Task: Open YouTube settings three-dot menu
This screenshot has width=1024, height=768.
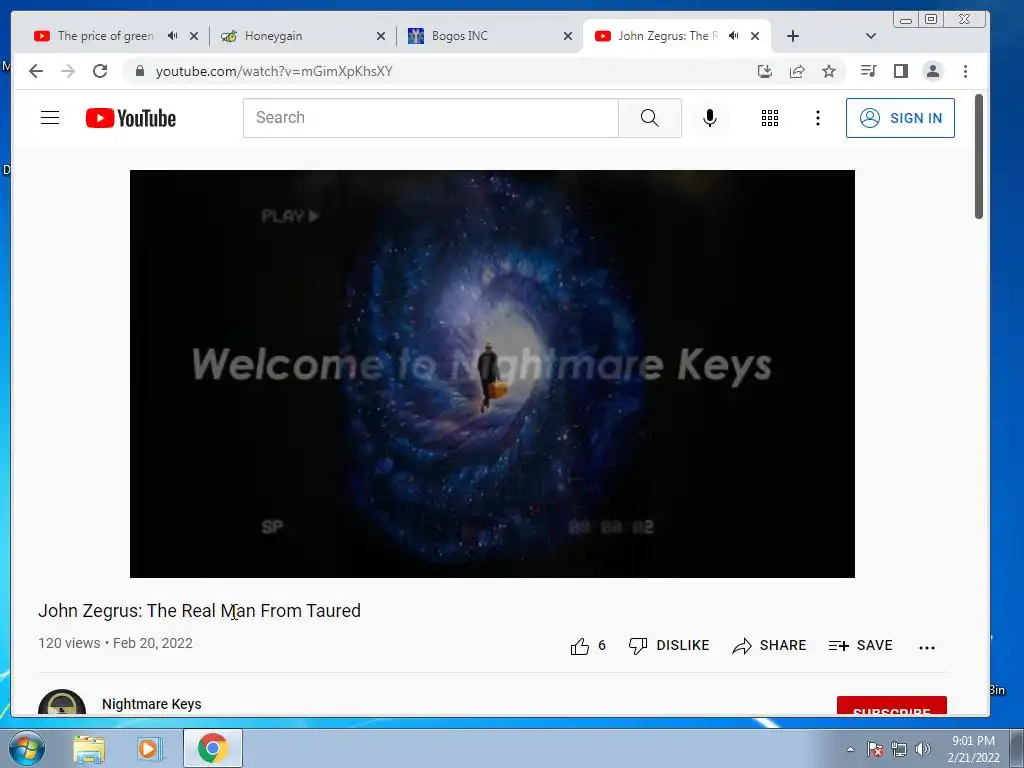Action: [818, 118]
